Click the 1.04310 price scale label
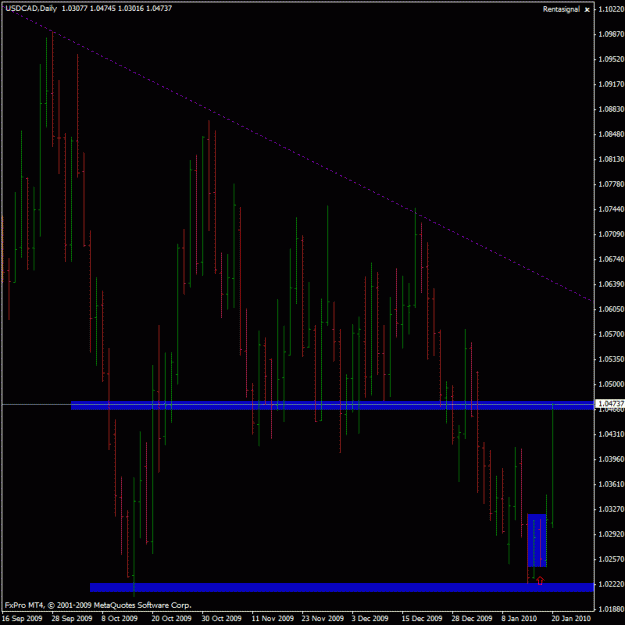625x625 pixels. click(611, 434)
